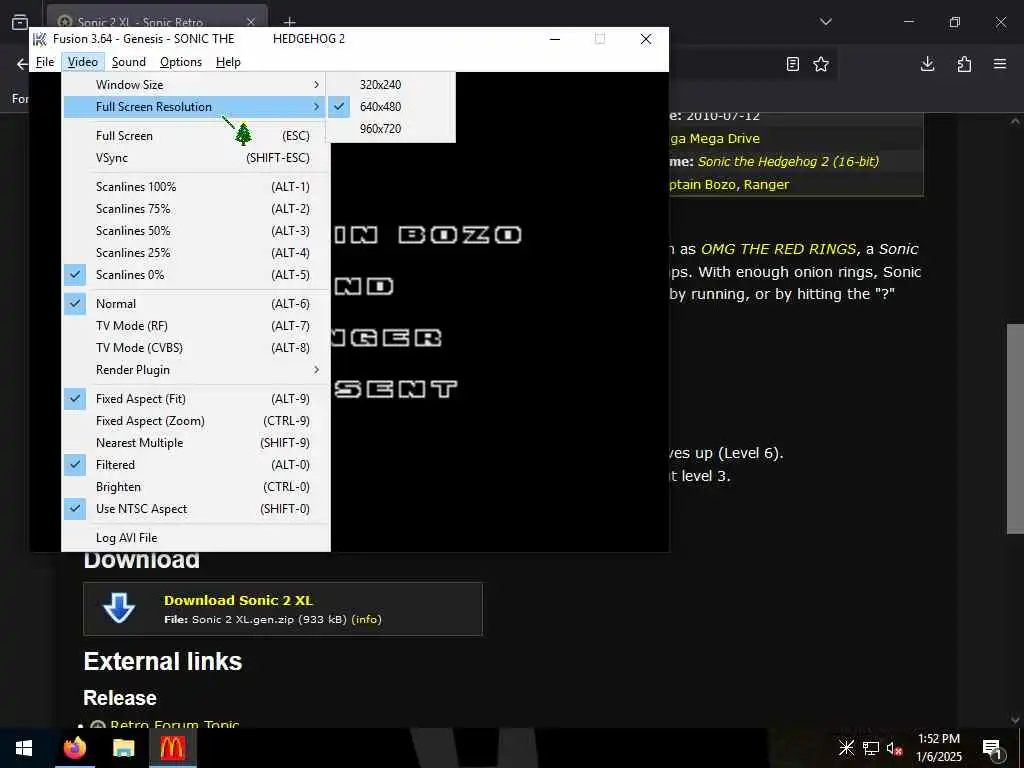The width and height of the screenshot is (1024, 768).
Task: Click the browser back arrow
Action: (x=22, y=64)
